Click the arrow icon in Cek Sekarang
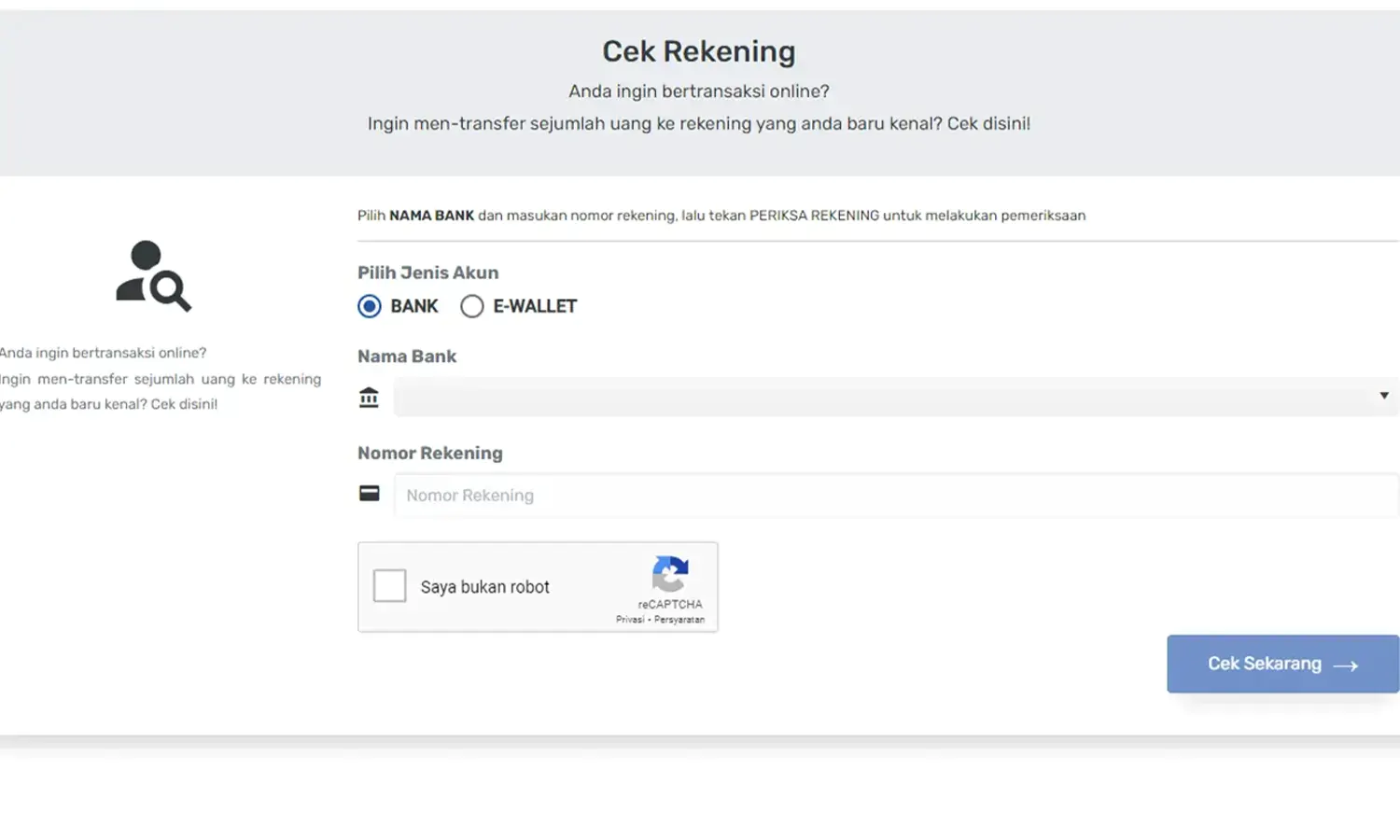This screenshot has width=1400, height=840. [x=1345, y=665]
